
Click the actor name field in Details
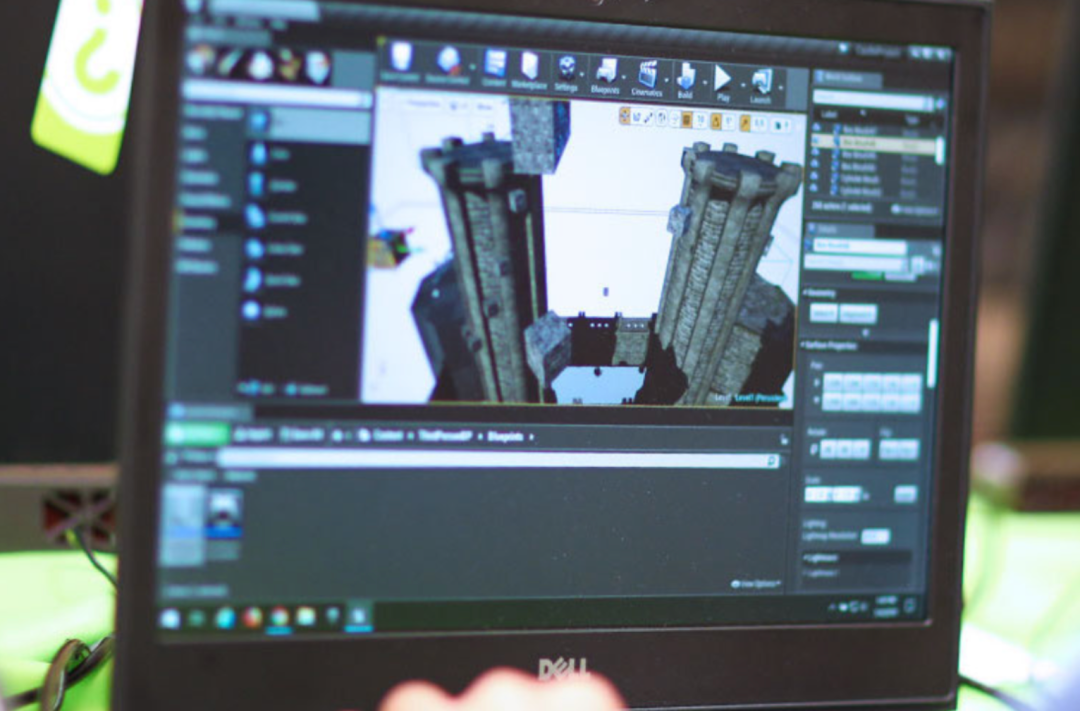click(860, 245)
